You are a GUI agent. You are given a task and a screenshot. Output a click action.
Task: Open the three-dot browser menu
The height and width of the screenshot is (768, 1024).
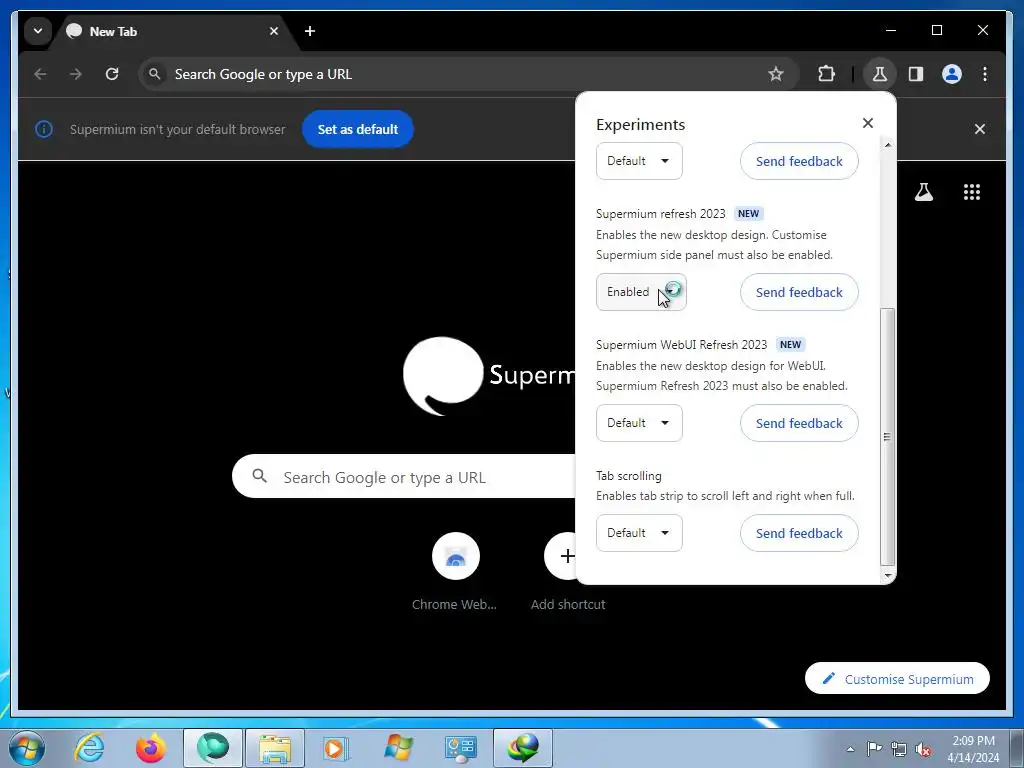click(985, 74)
